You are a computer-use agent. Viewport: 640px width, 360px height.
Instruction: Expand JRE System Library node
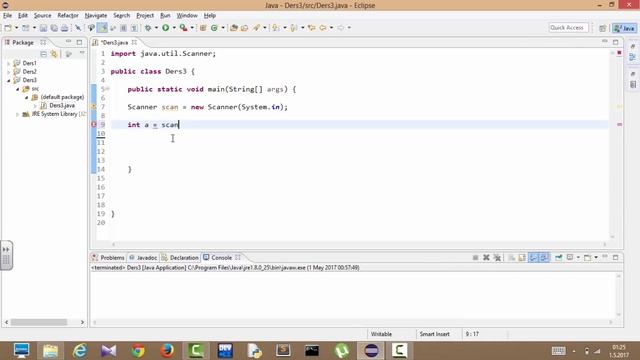(x=18, y=114)
